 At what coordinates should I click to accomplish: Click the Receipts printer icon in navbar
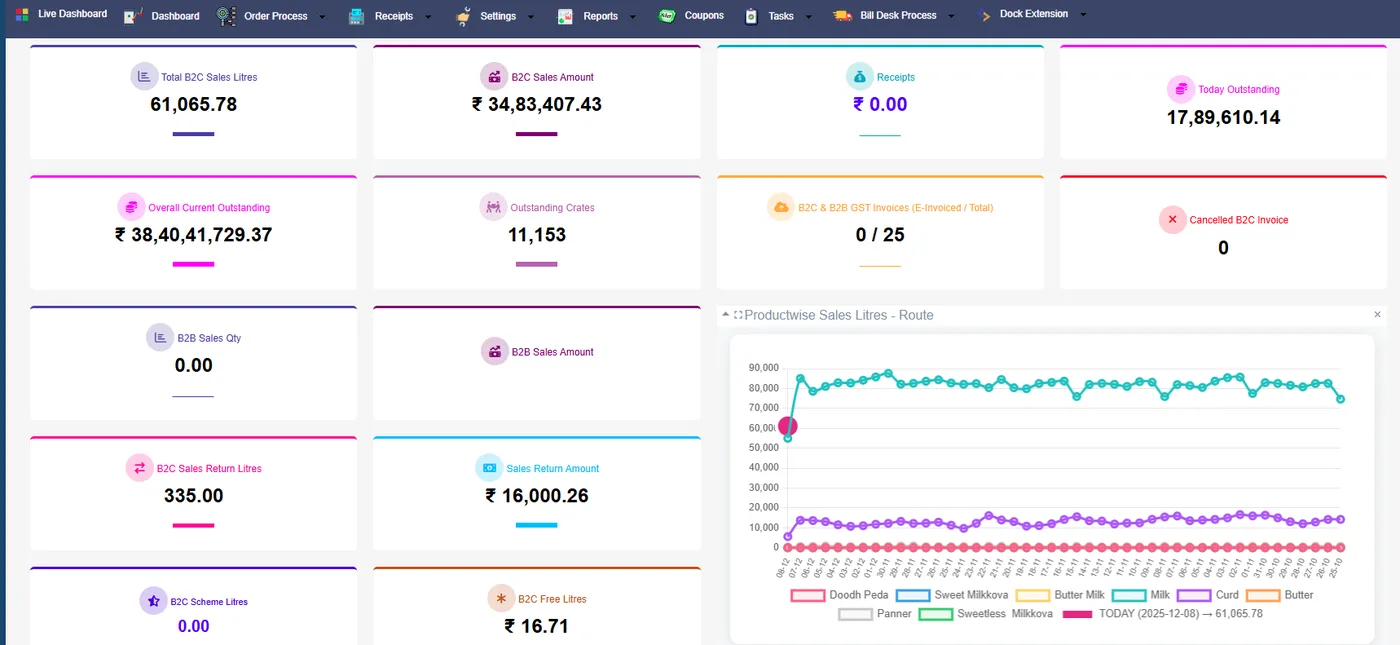[x=356, y=16]
